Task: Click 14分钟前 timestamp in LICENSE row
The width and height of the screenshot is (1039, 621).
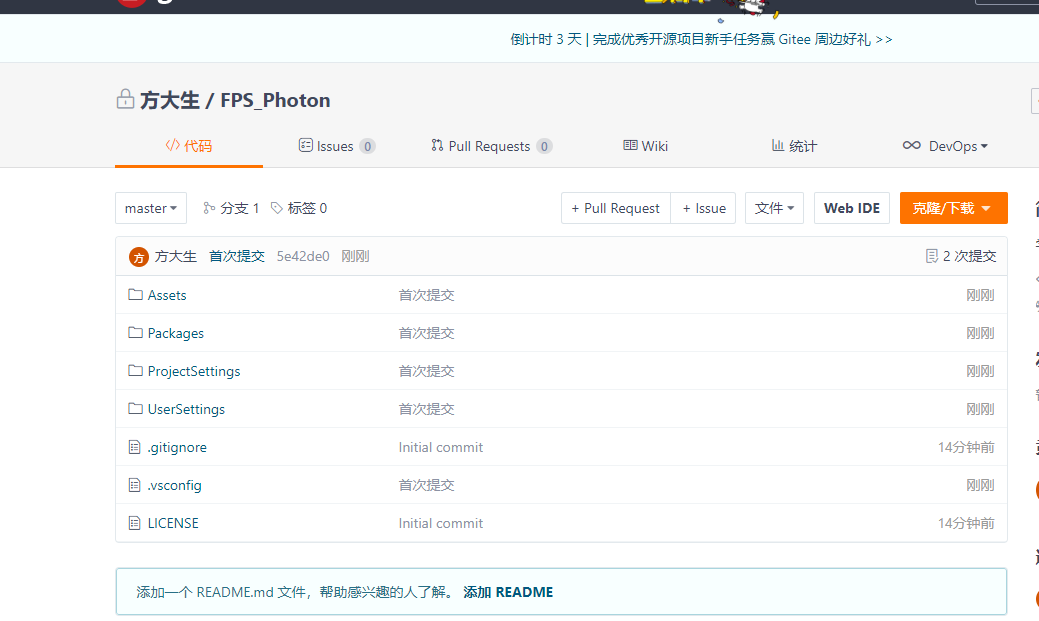Action: [x=966, y=523]
